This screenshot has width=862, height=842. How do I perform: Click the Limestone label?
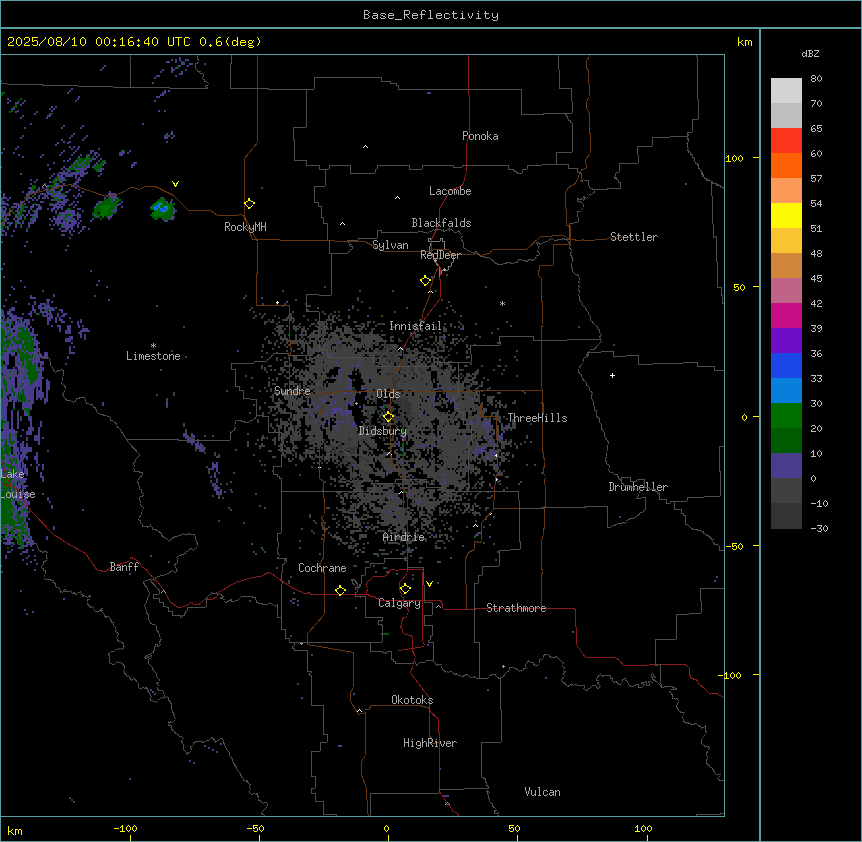pyautogui.click(x=153, y=356)
